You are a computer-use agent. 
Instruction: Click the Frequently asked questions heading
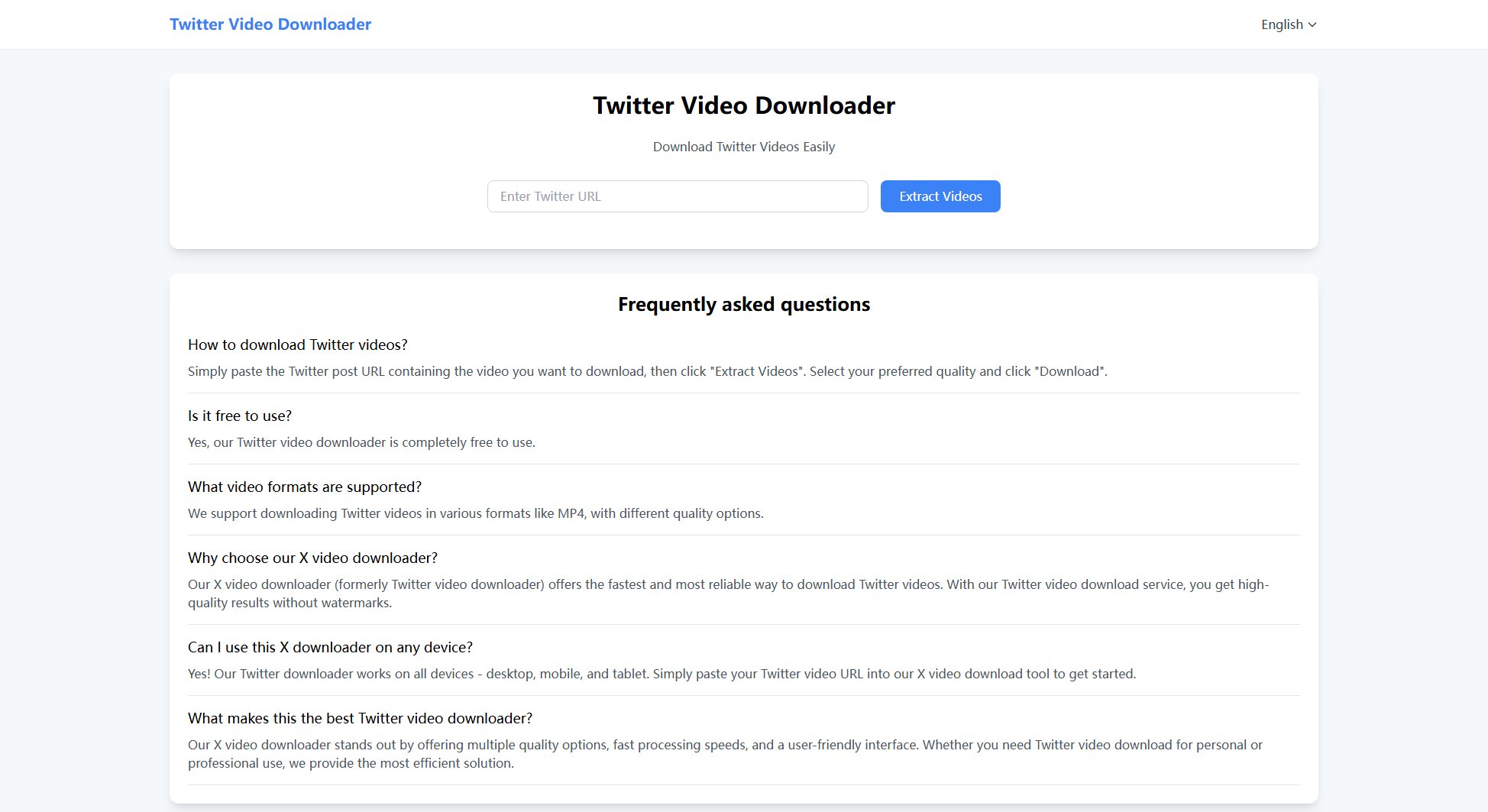743,304
